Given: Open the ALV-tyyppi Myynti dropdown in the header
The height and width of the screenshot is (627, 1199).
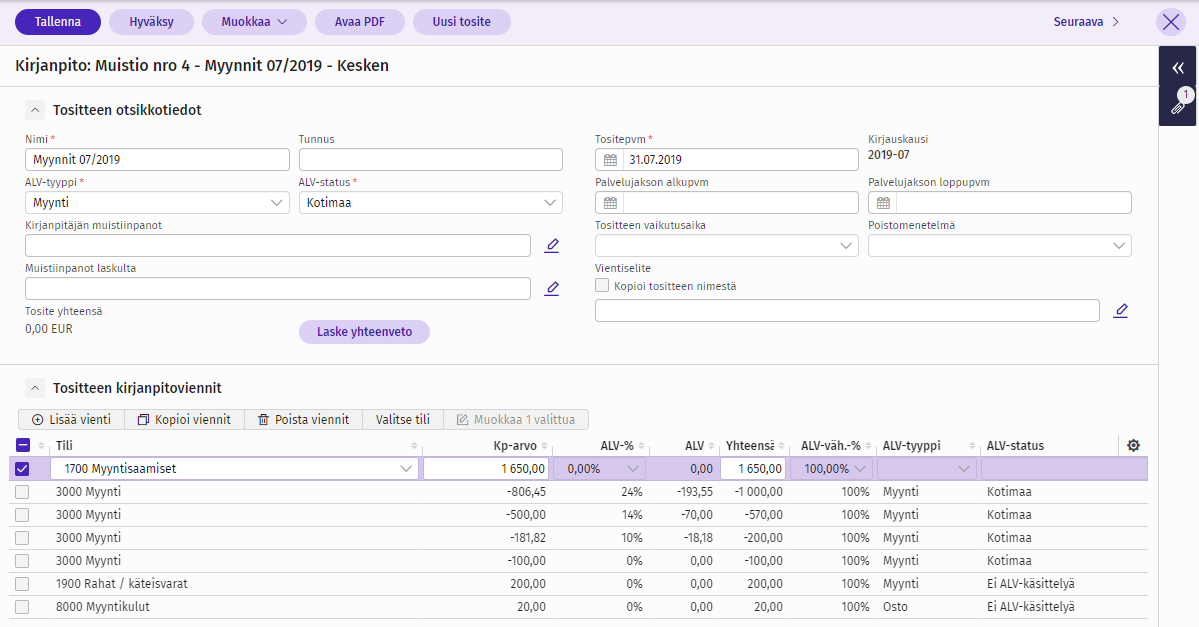Looking at the screenshot, I should coord(157,203).
